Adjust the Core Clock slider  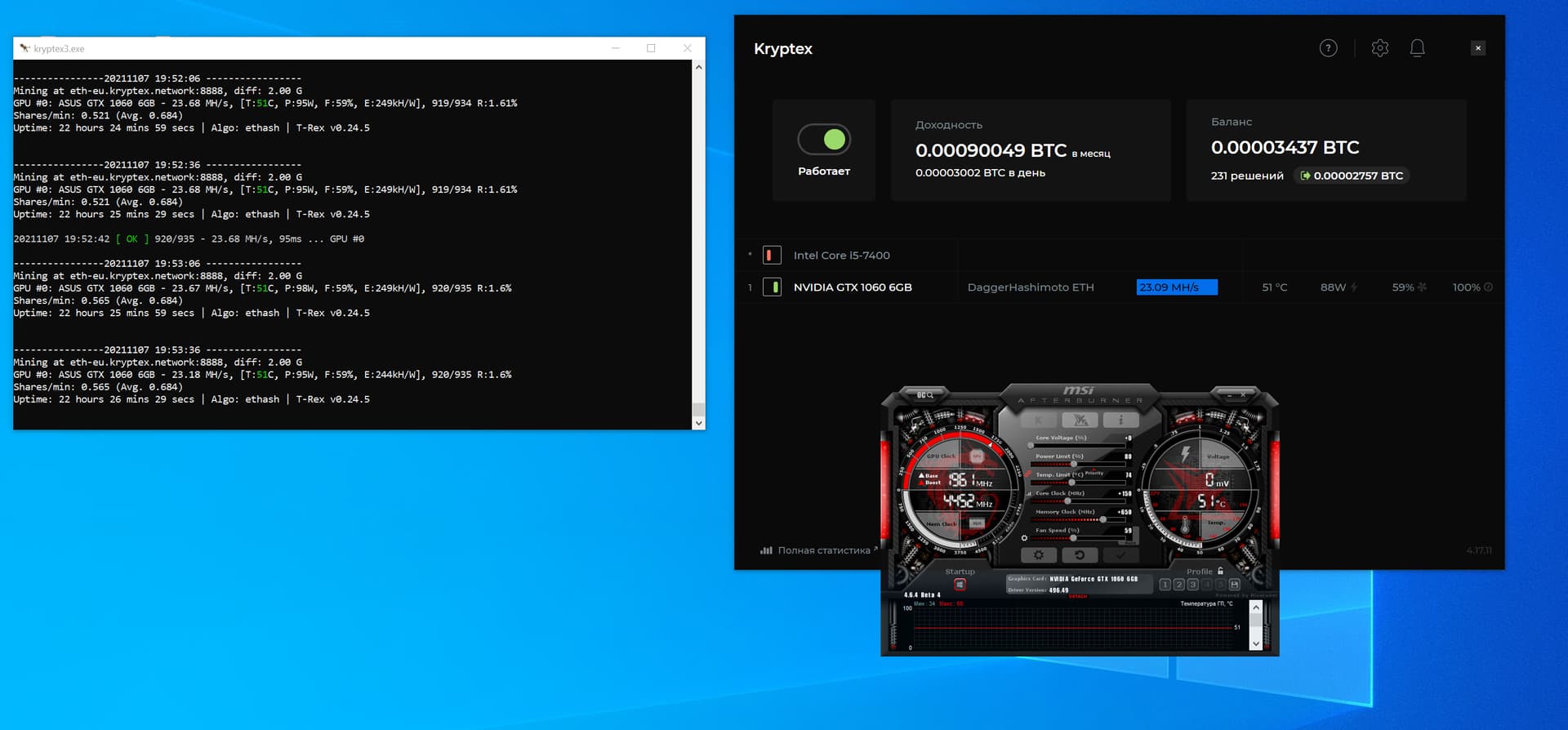(1077, 501)
